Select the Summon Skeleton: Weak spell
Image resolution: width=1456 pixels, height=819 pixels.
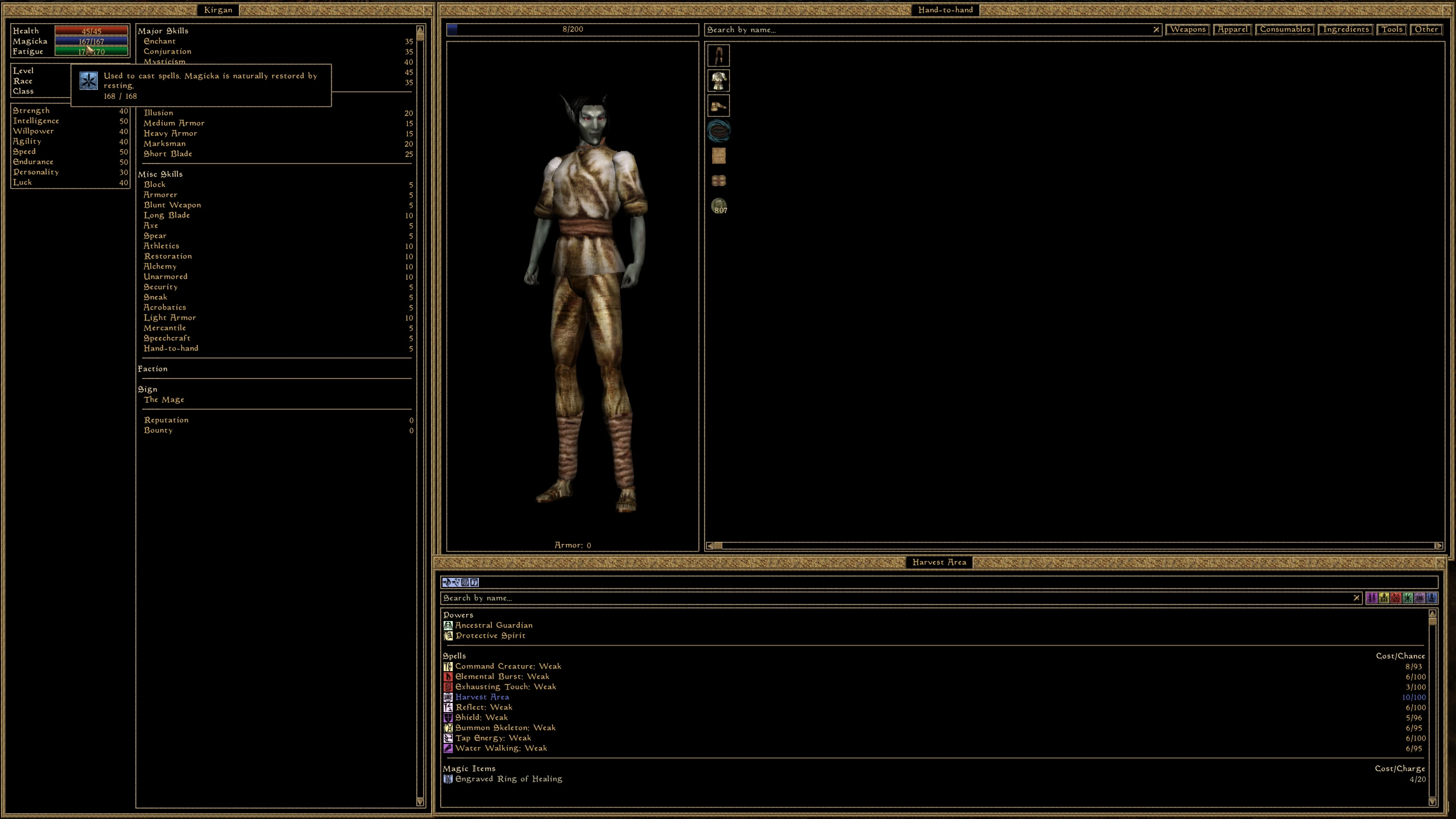505,728
